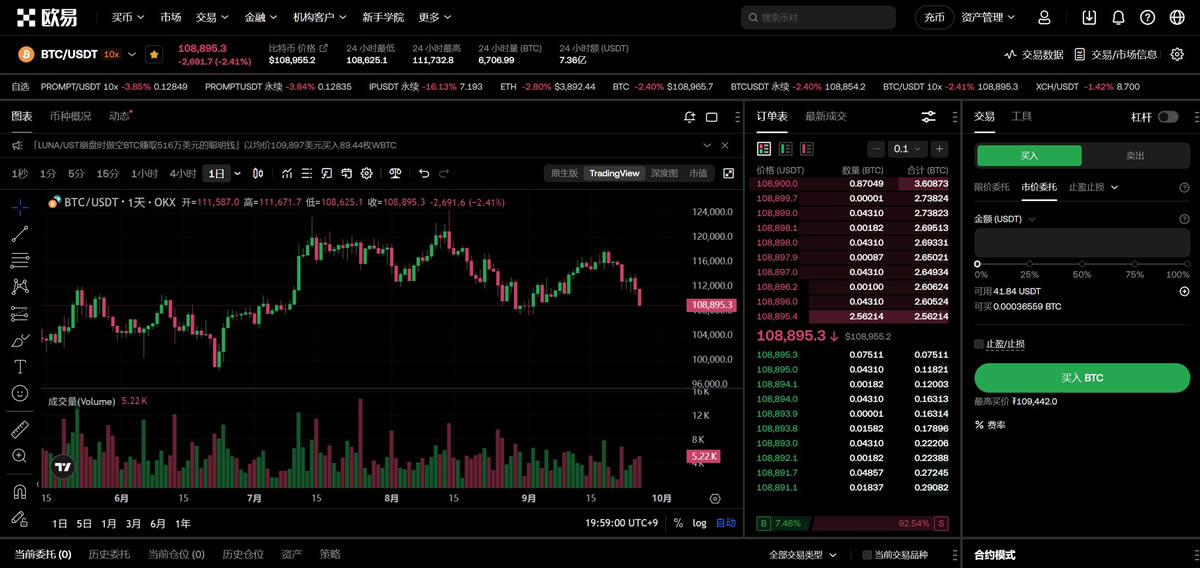
Task: Click the amount (金额) input field
Action: click(1082, 242)
